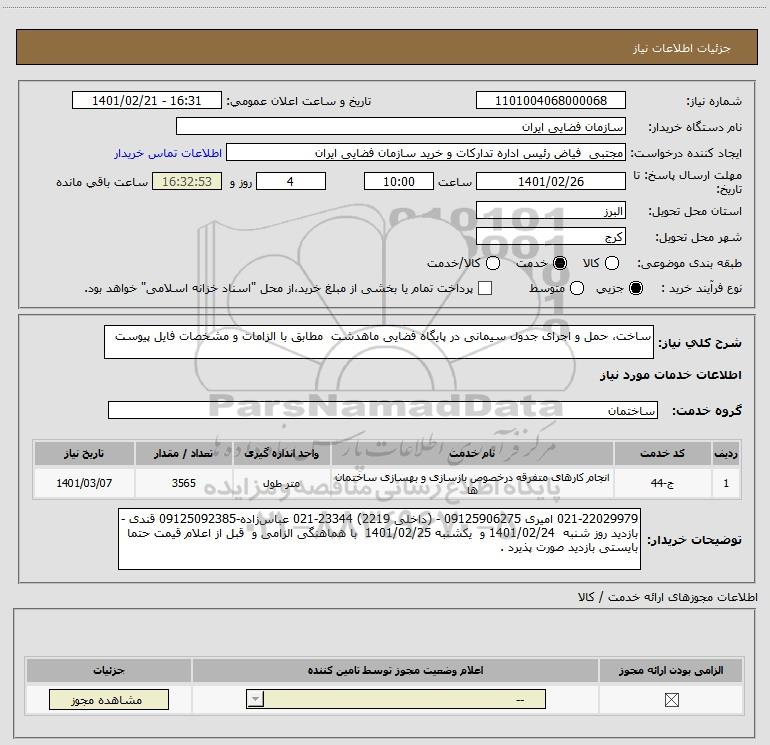Viewport: 770px width, 745px height.
Task: Select the جزیی purchase type radio
Action: [x=636, y=288]
